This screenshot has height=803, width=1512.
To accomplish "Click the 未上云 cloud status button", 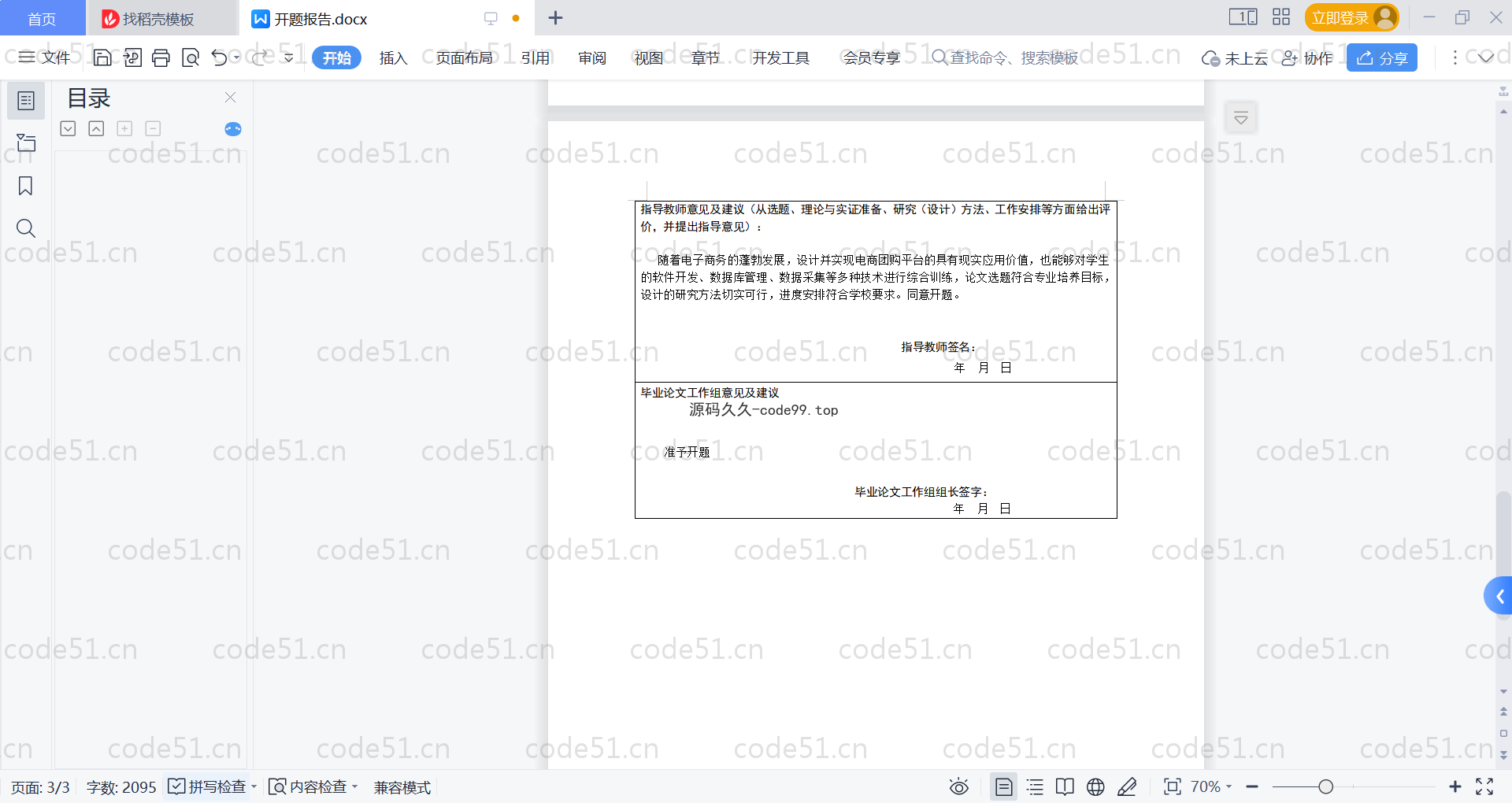I will pyautogui.click(x=1235, y=58).
